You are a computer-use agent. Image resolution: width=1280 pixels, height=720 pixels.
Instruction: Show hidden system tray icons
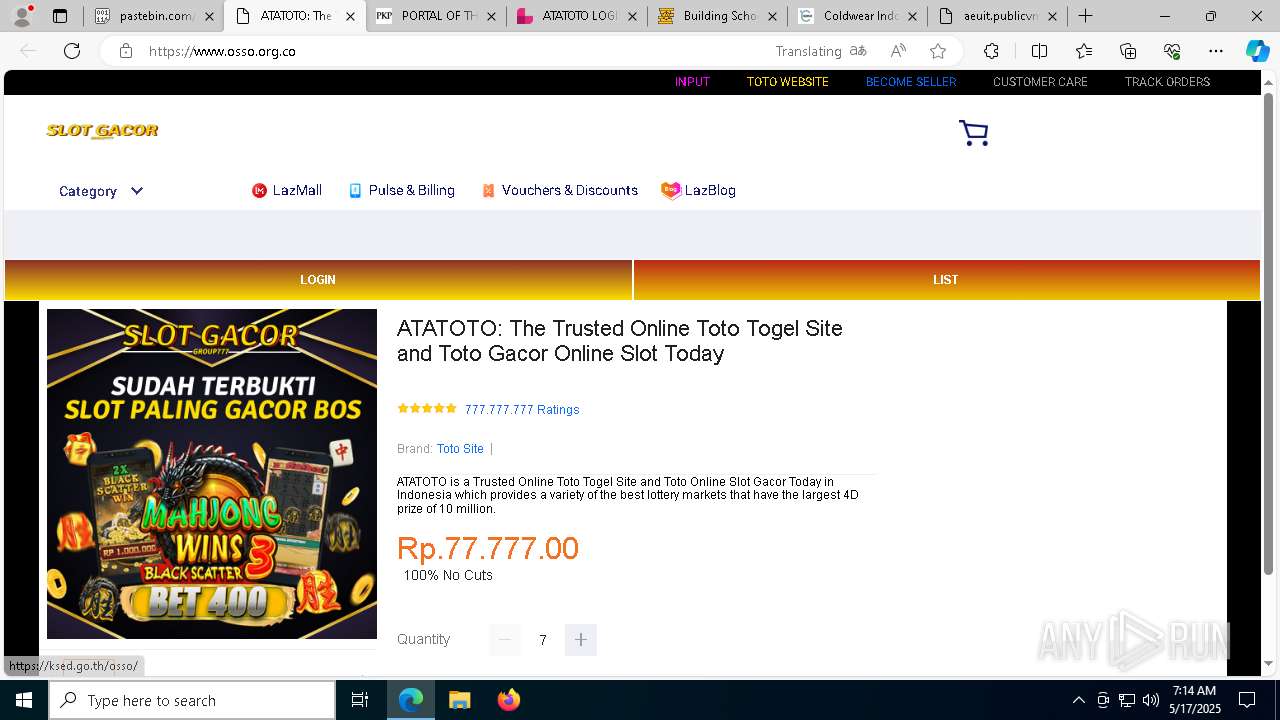pyautogui.click(x=1078, y=700)
